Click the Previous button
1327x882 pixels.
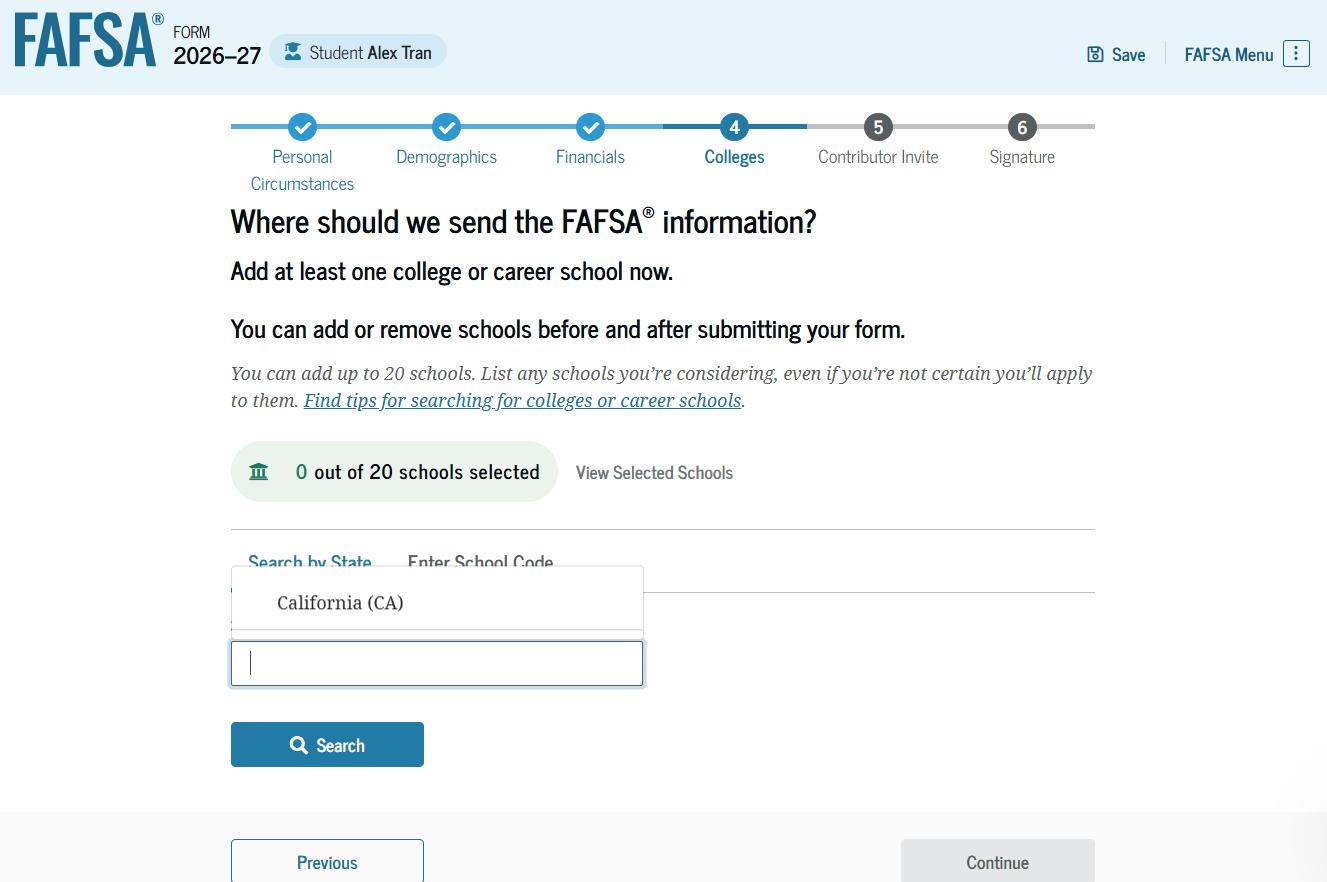[327, 862]
